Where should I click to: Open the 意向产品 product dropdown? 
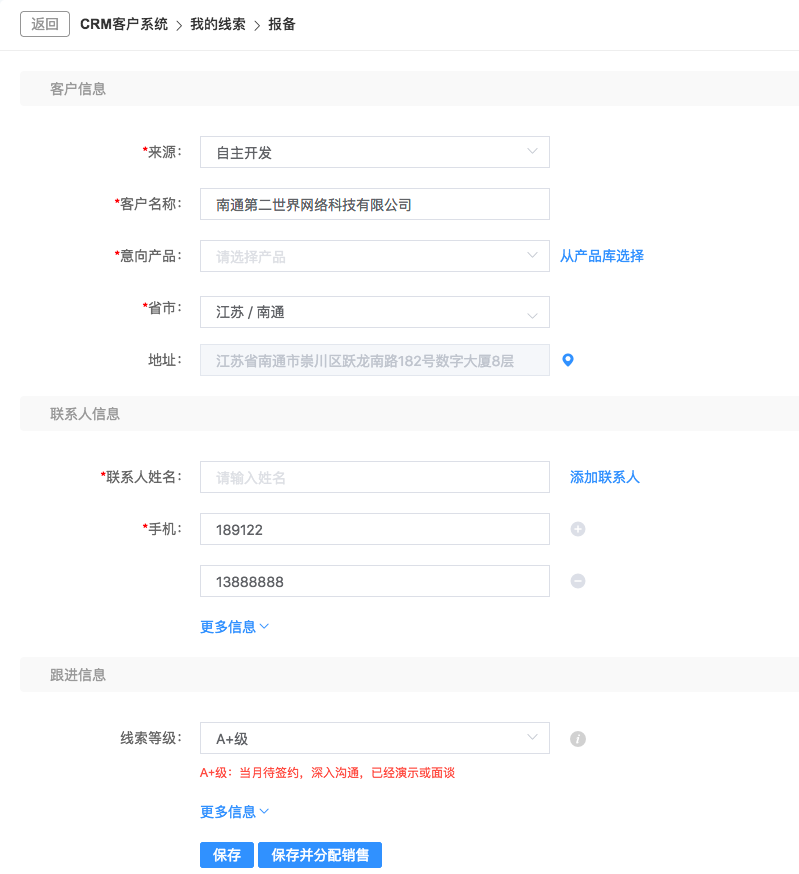coord(375,256)
